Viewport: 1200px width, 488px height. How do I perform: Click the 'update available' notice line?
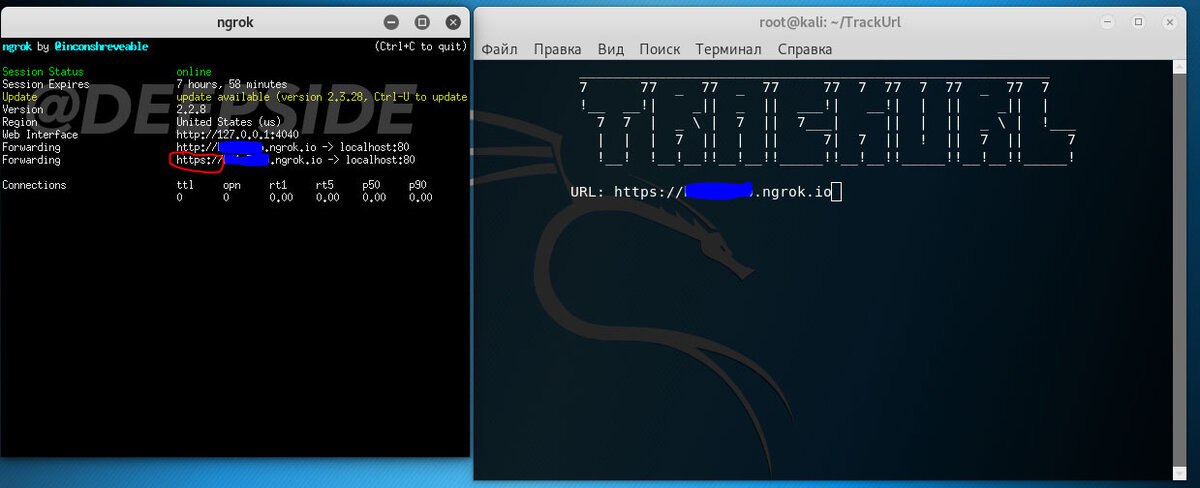pos(322,97)
